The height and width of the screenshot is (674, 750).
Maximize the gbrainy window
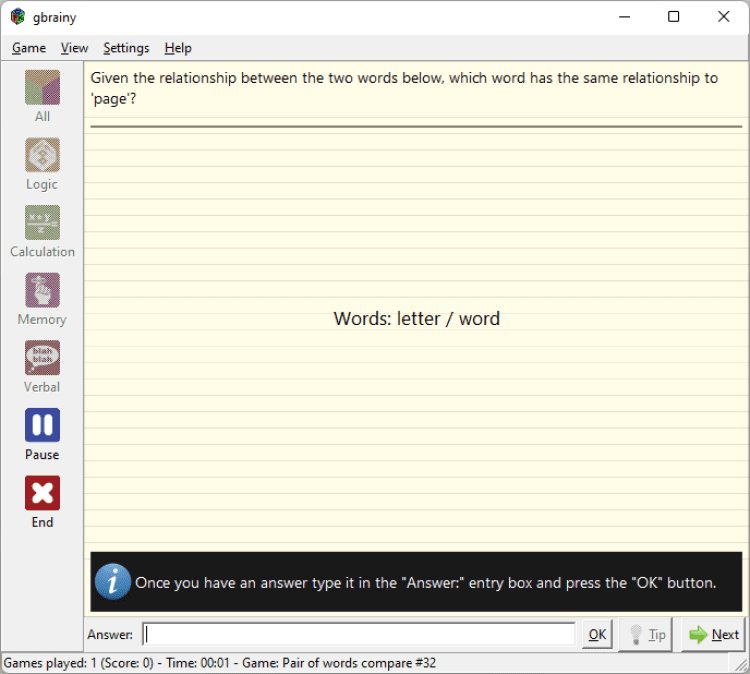673,17
